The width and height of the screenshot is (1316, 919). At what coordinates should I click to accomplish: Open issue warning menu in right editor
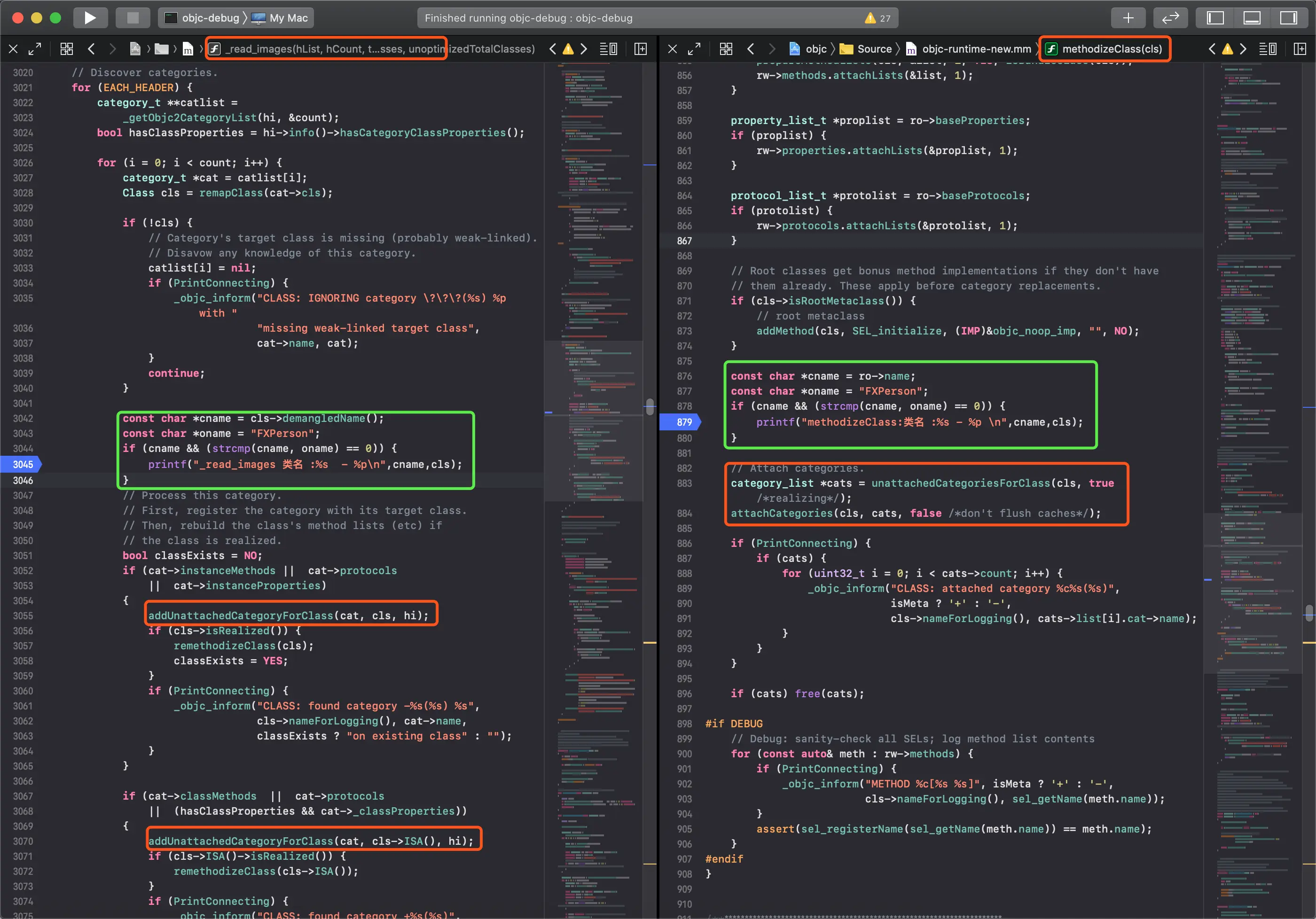[1227, 49]
